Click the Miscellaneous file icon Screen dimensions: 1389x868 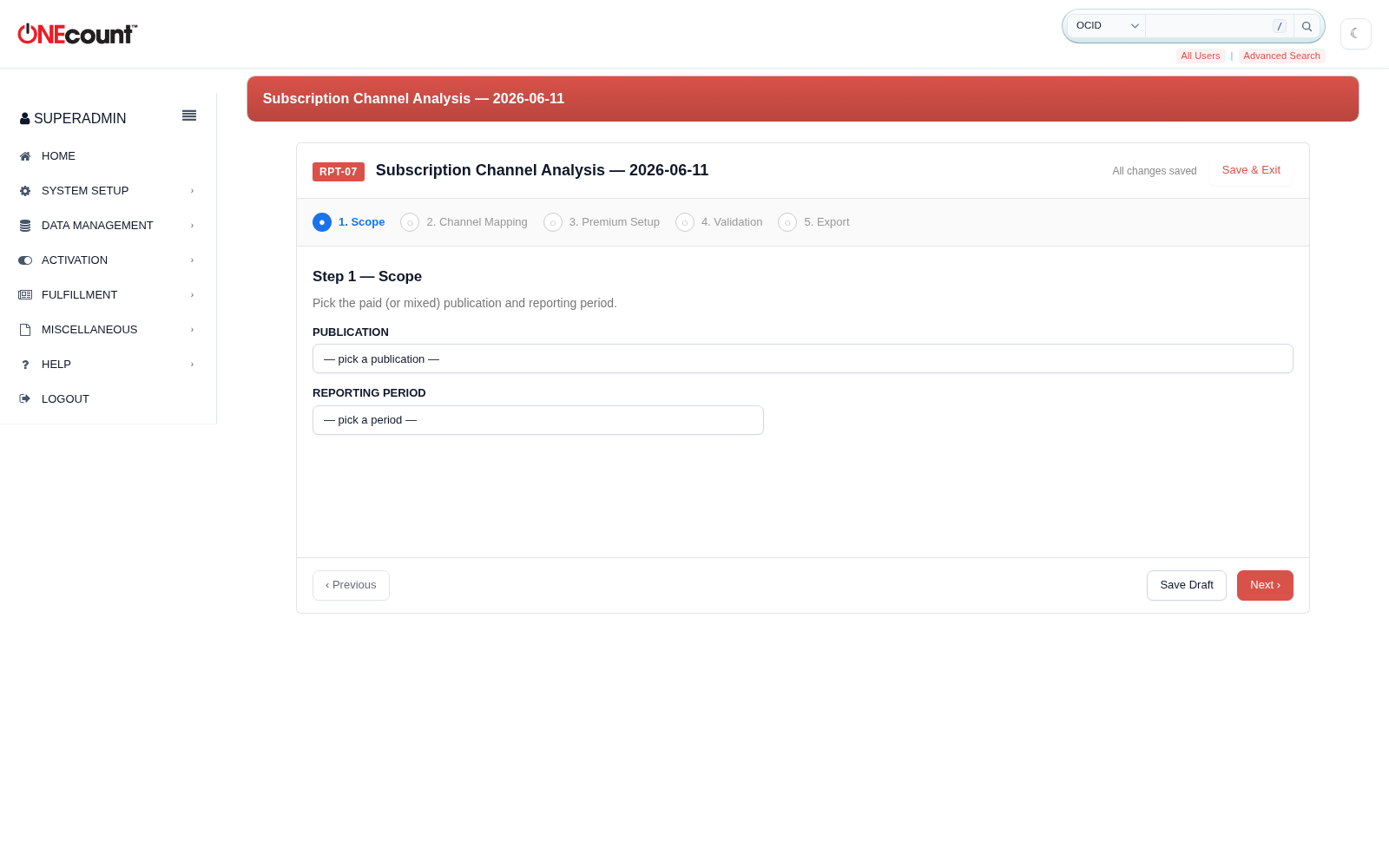25,330
